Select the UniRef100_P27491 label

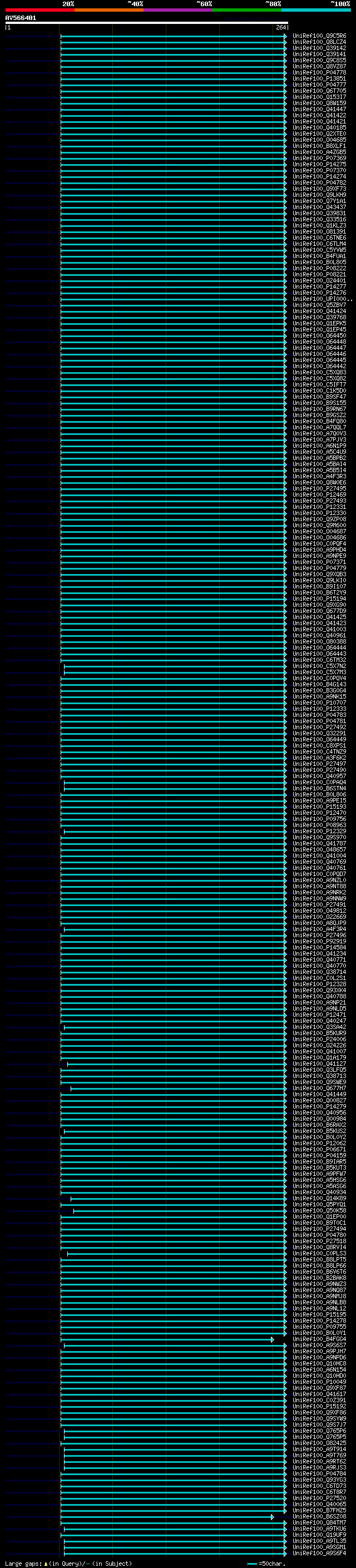tap(319, 905)
